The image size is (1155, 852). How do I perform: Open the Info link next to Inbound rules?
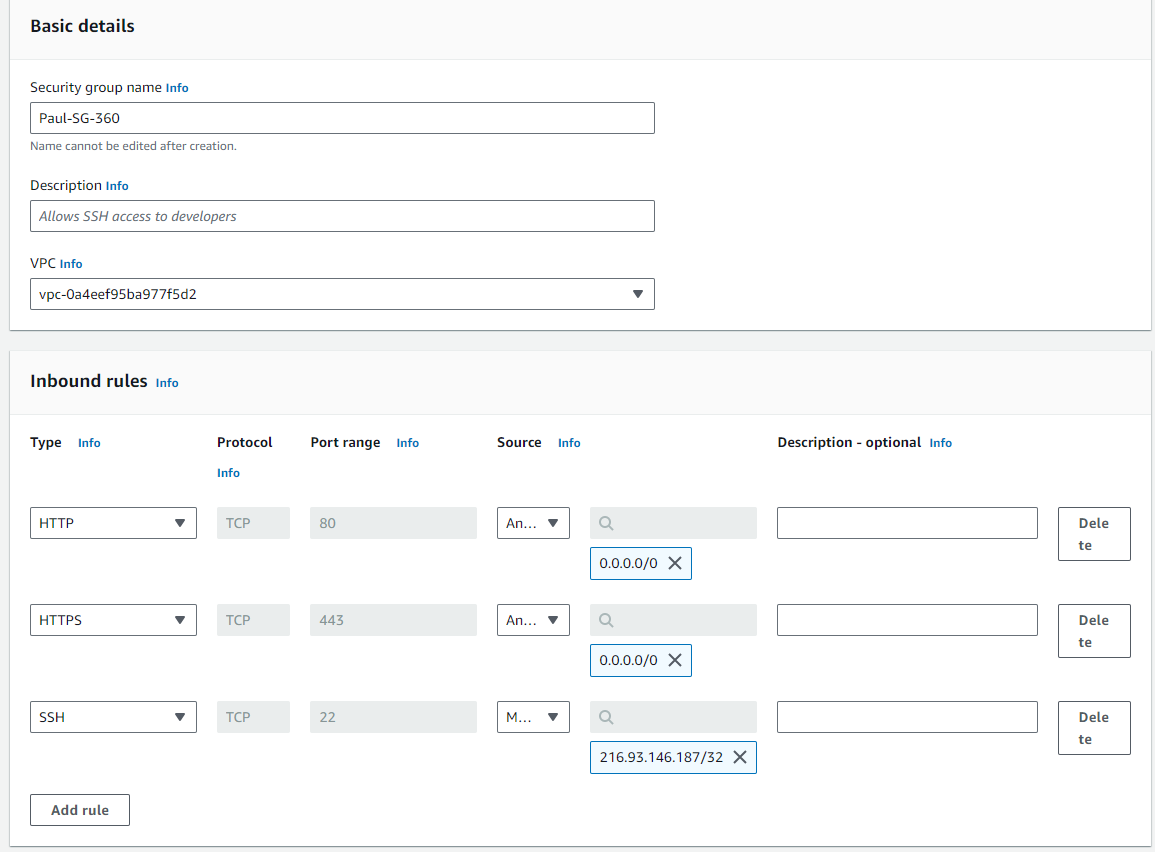click(167, 383)
